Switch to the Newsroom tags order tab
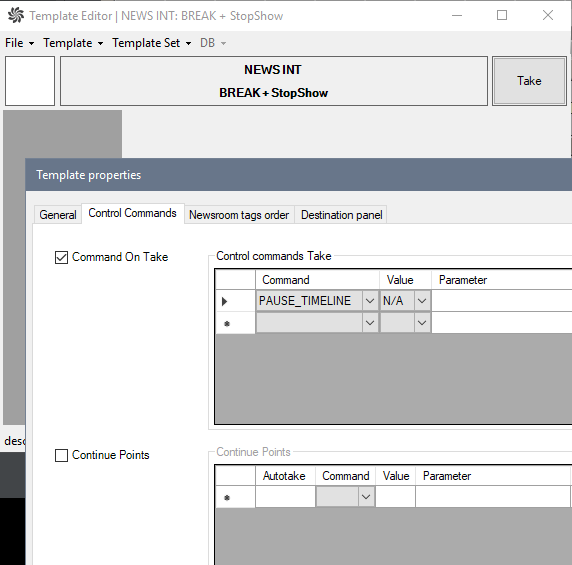The image size is (572, 565). [x=239, y=214]
